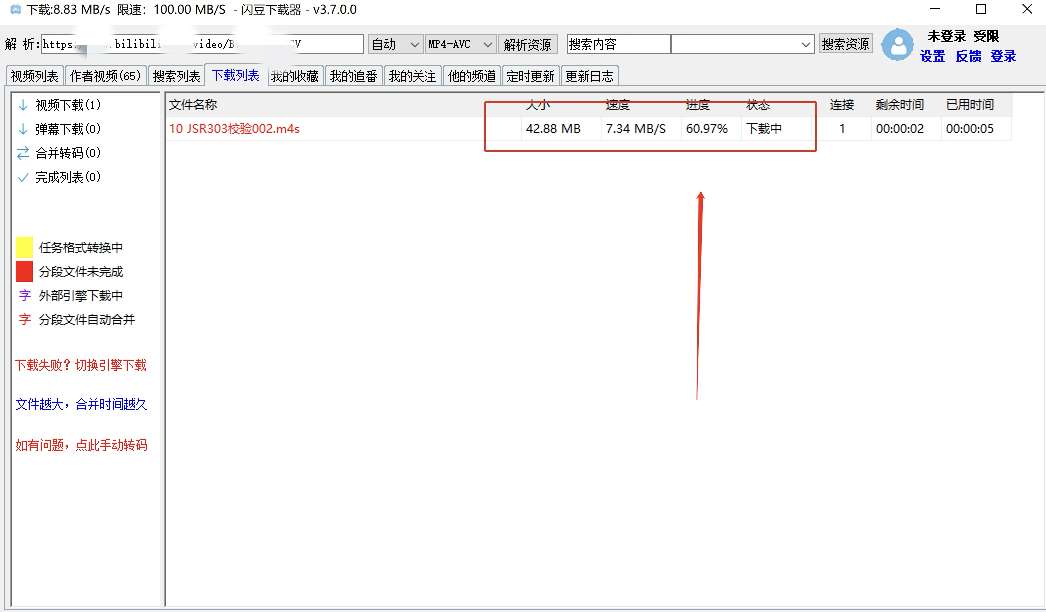
Task: Click the user avatar icon
Action: point(898,45)
